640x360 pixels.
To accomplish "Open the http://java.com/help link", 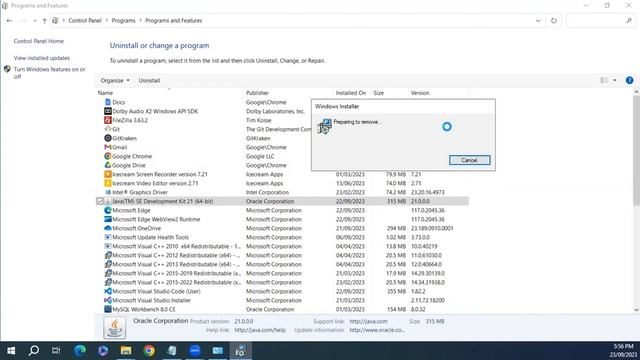I will tap(260, 330).
